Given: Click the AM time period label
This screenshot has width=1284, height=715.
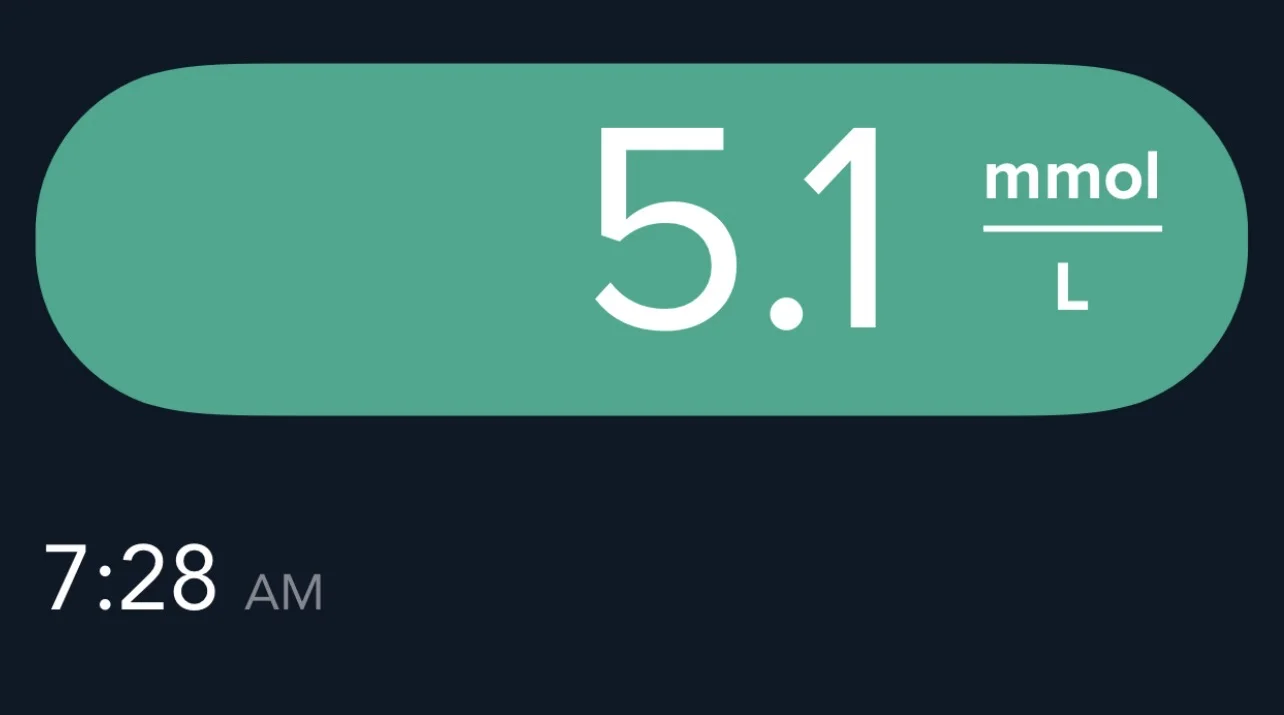Looking at the screenshot, I should click(284, 592).
